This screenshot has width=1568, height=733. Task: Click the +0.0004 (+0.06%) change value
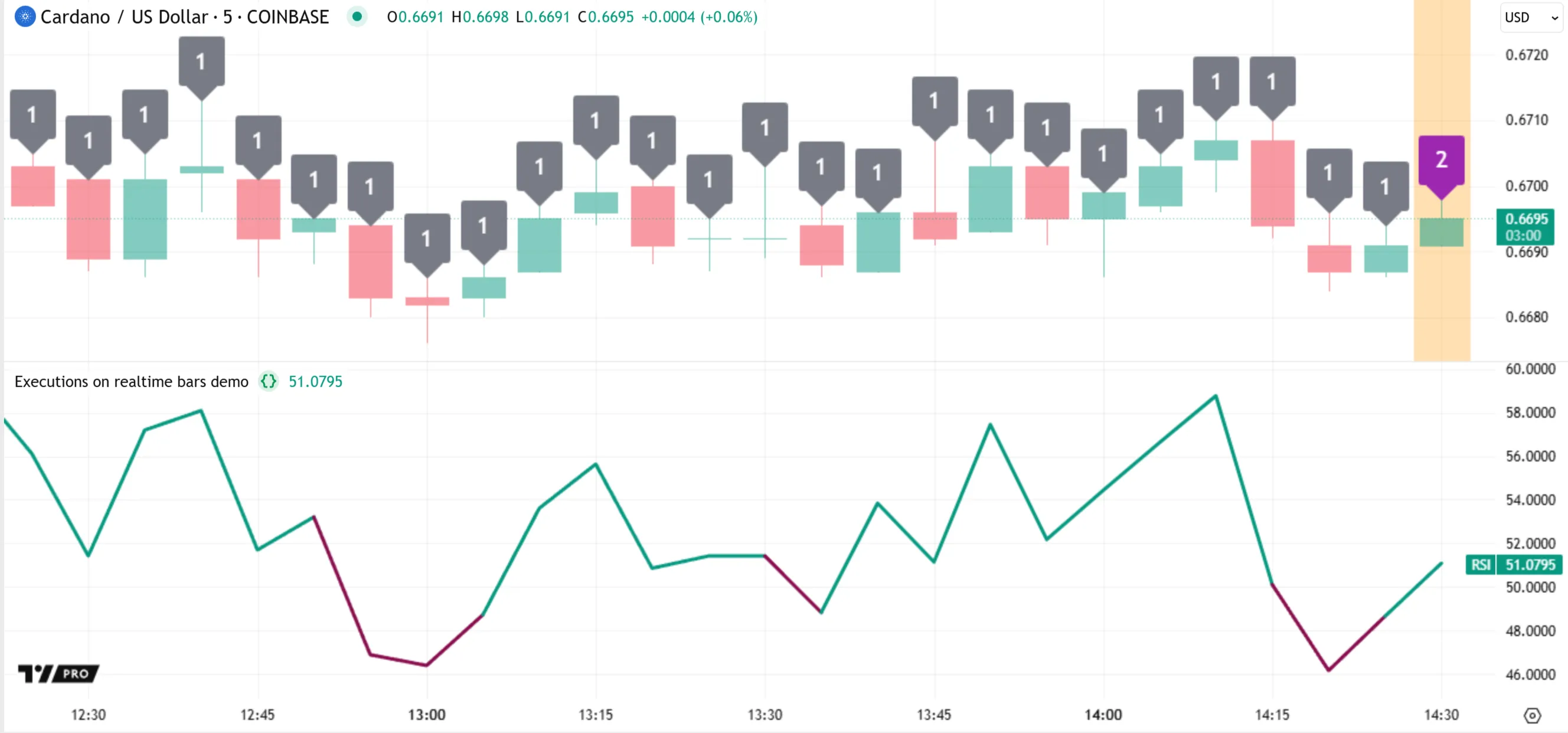pos(699,17)
